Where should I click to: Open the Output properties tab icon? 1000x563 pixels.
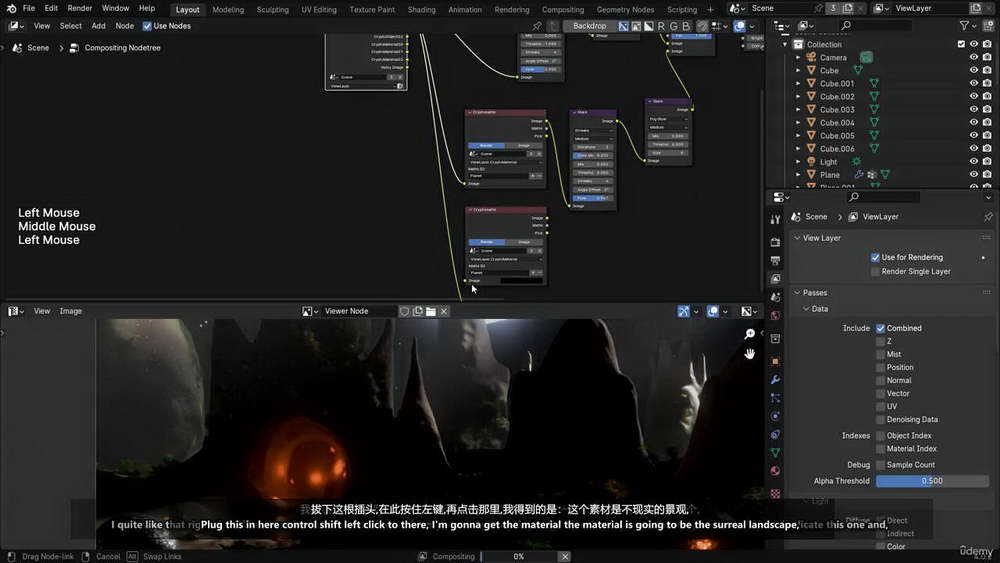[x=775, y=261]
